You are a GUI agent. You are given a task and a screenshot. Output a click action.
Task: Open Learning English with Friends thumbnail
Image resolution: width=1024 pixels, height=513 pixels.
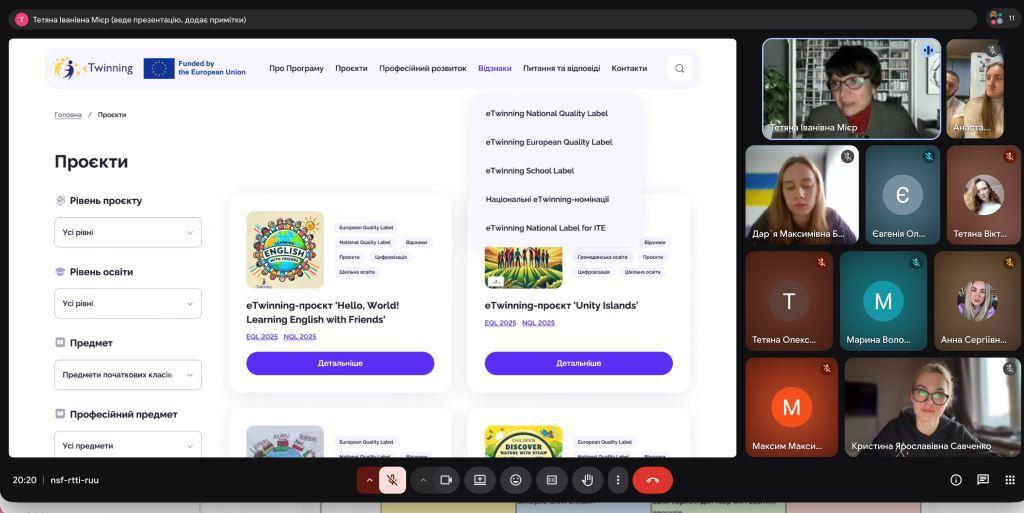[x=285, y=250]
